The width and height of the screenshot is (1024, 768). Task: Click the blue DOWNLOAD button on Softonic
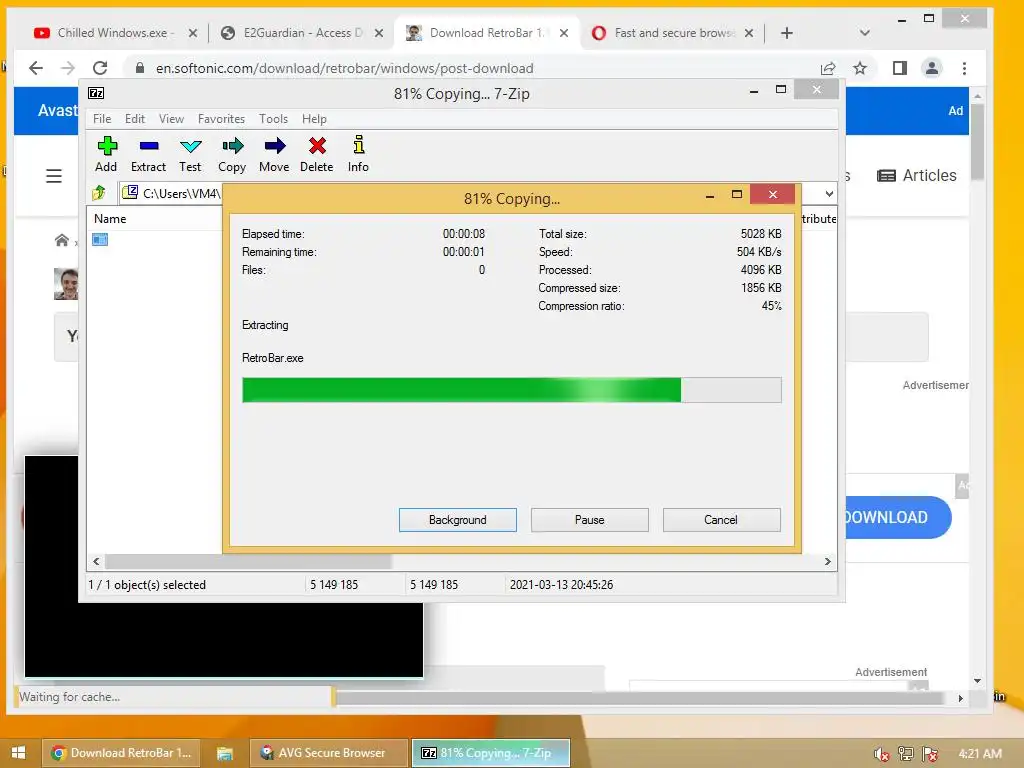pos(899,517)
